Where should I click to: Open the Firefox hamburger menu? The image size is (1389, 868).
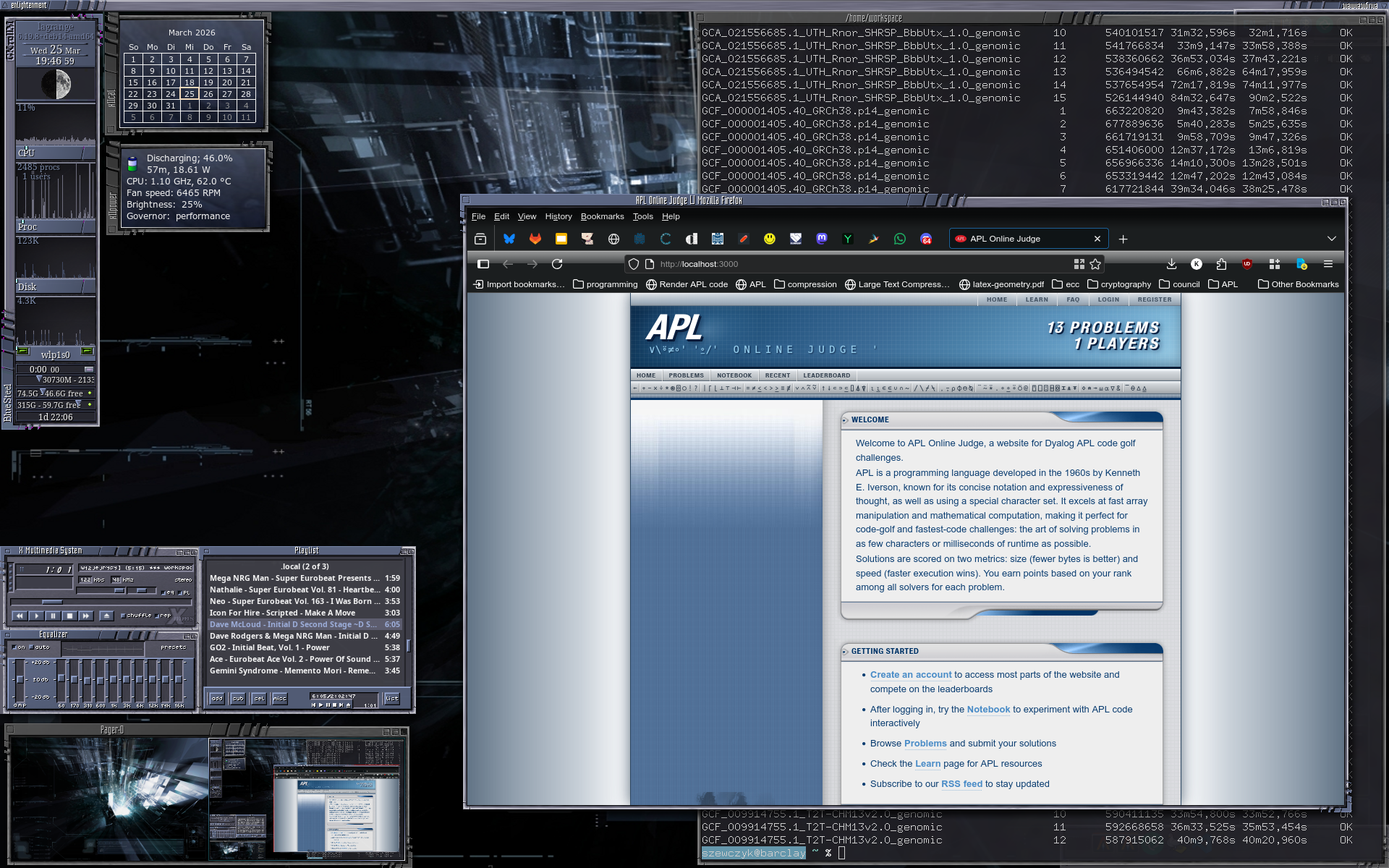(x=1328, y=264)
